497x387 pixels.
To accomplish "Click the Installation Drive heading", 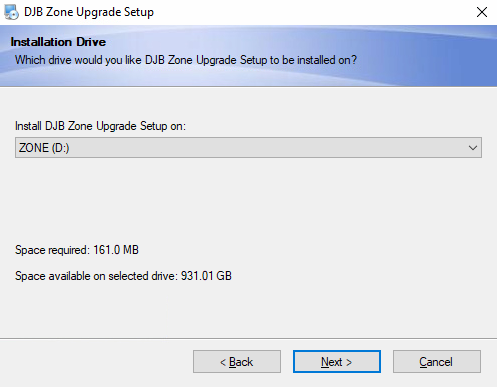I will [58, 42].
